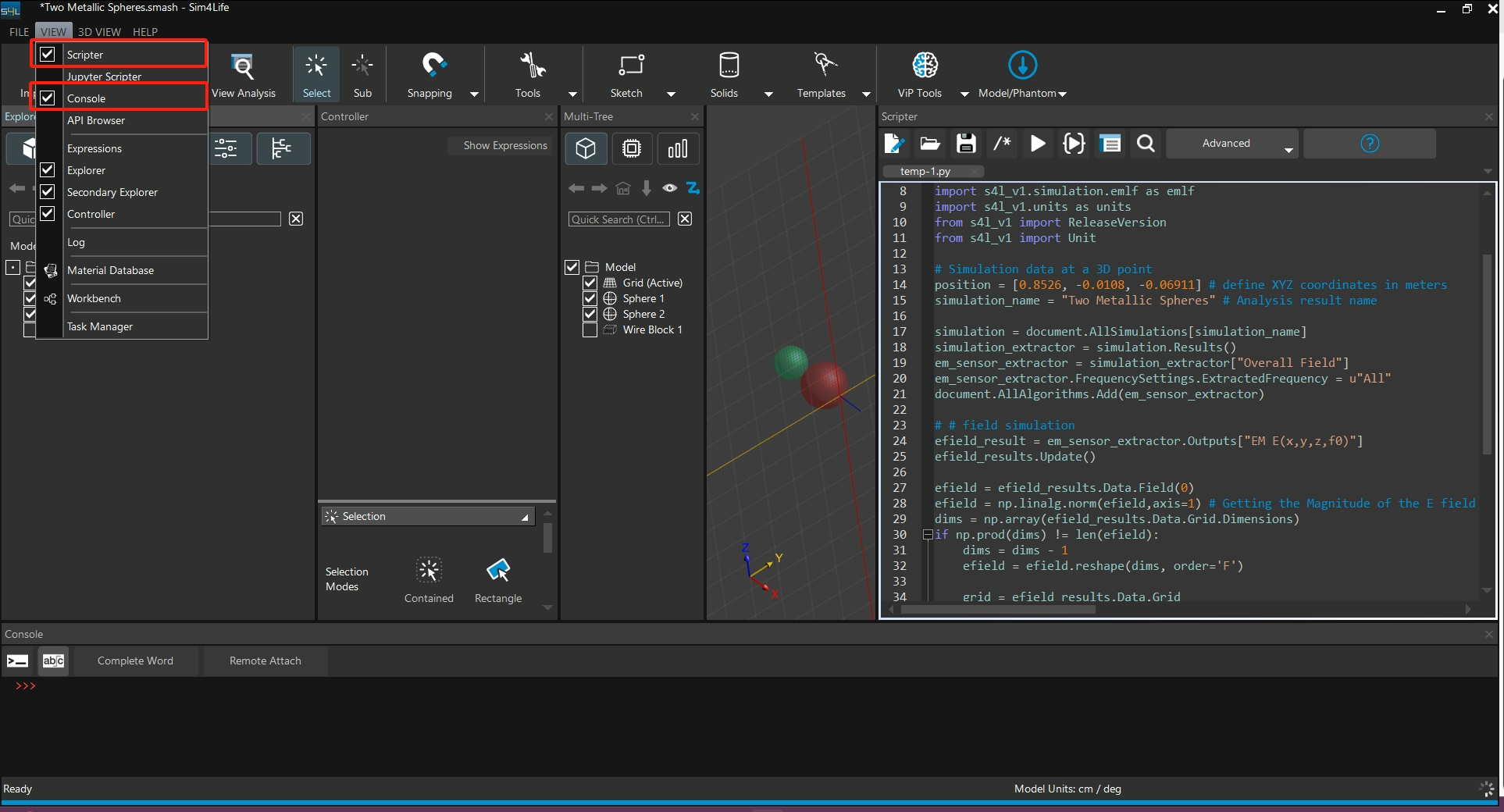This screenshot has height=812, width=1504.
Task: Open a script file with the folder icon
Action: tap(929, 144)
